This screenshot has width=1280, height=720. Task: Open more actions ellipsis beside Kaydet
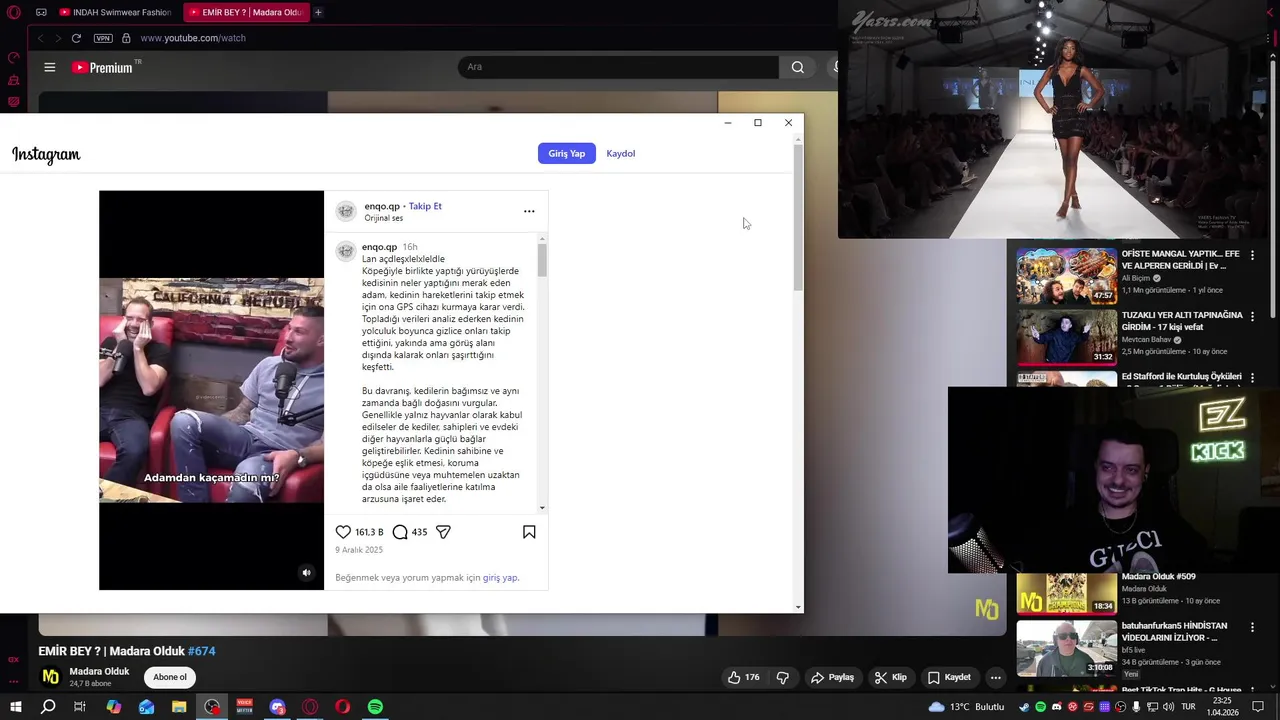[x=995, y=677]
